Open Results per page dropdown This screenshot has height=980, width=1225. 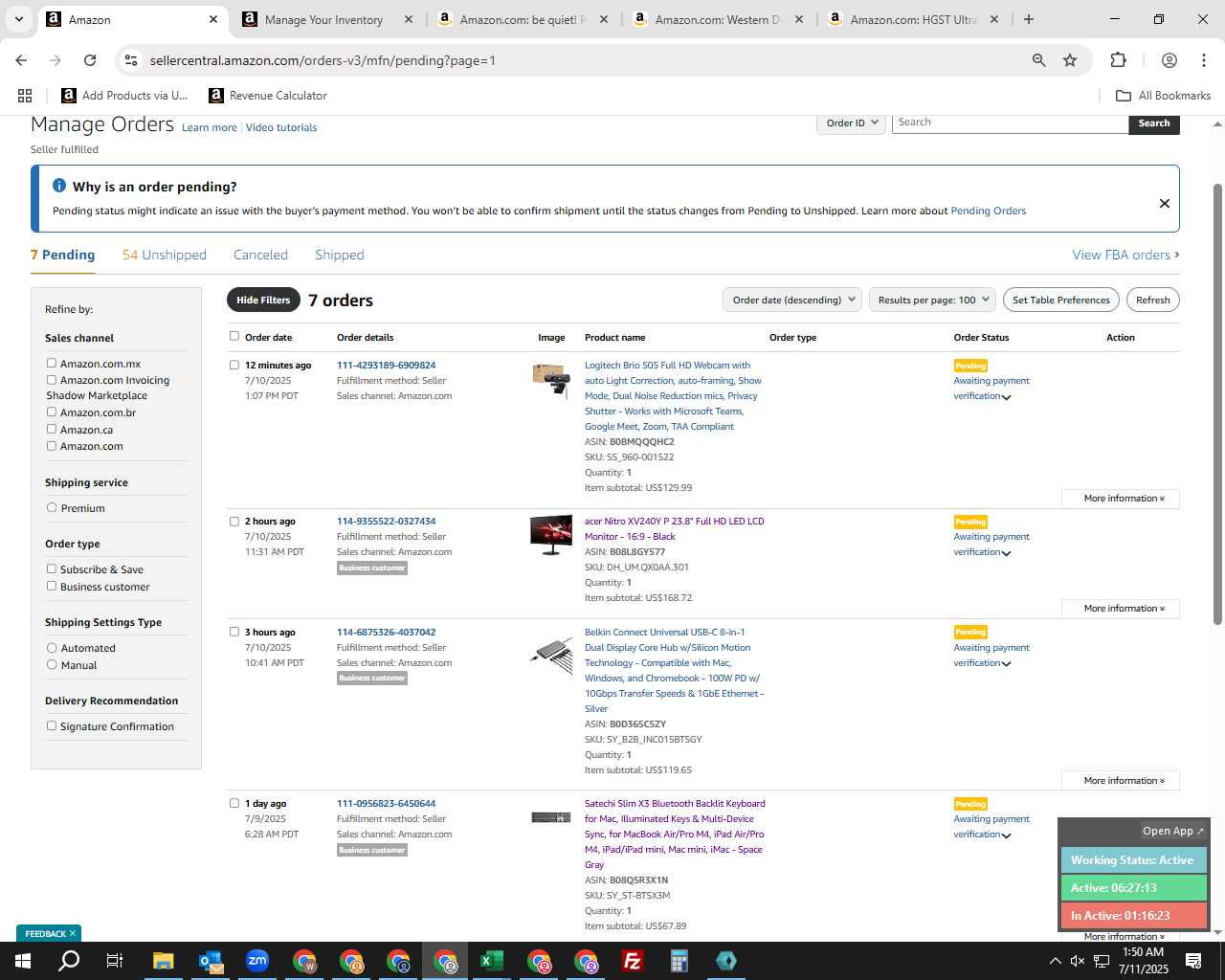pyautogui.click(x=933, y=300)
